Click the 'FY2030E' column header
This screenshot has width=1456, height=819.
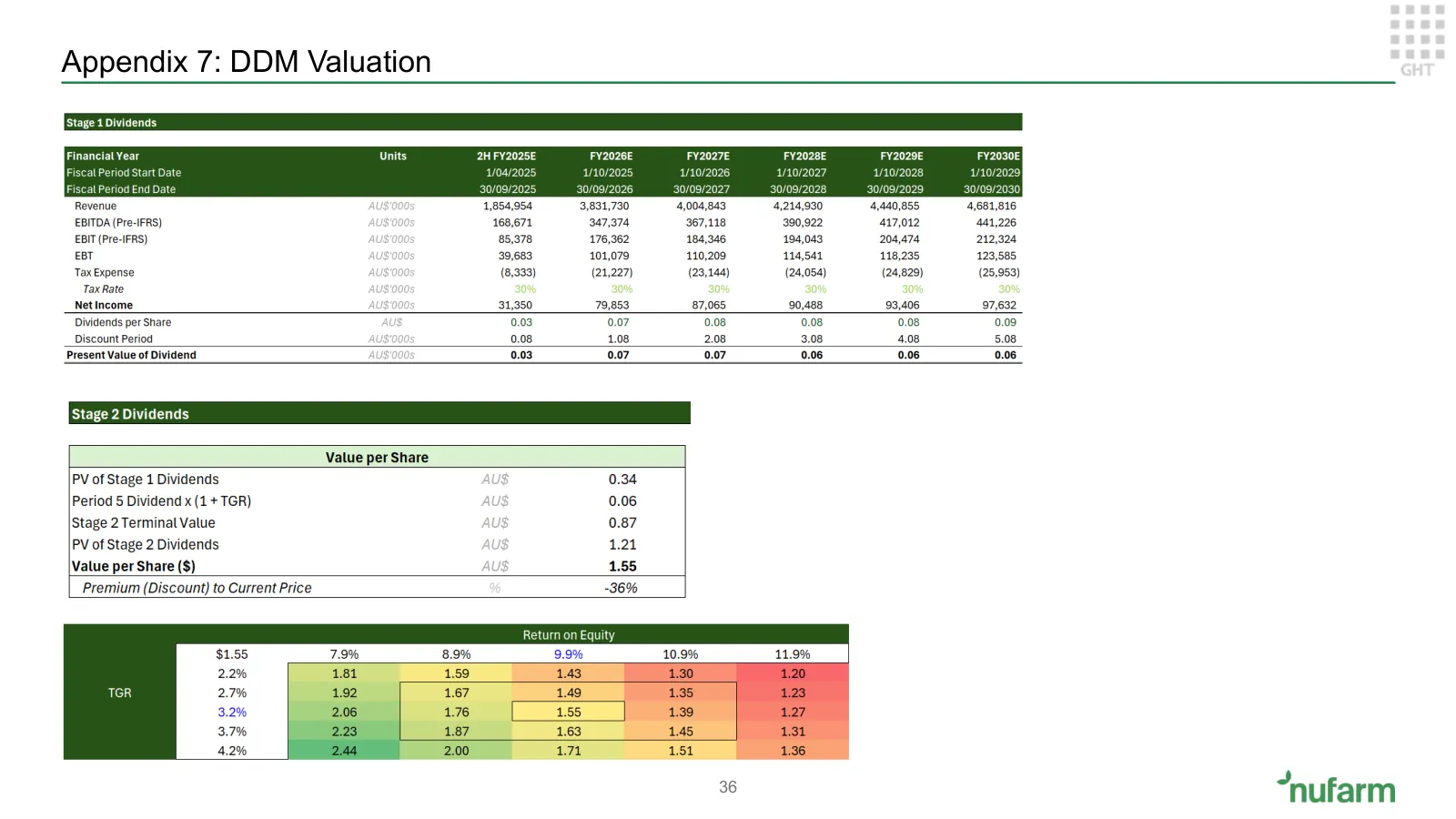tap(998, 157)
